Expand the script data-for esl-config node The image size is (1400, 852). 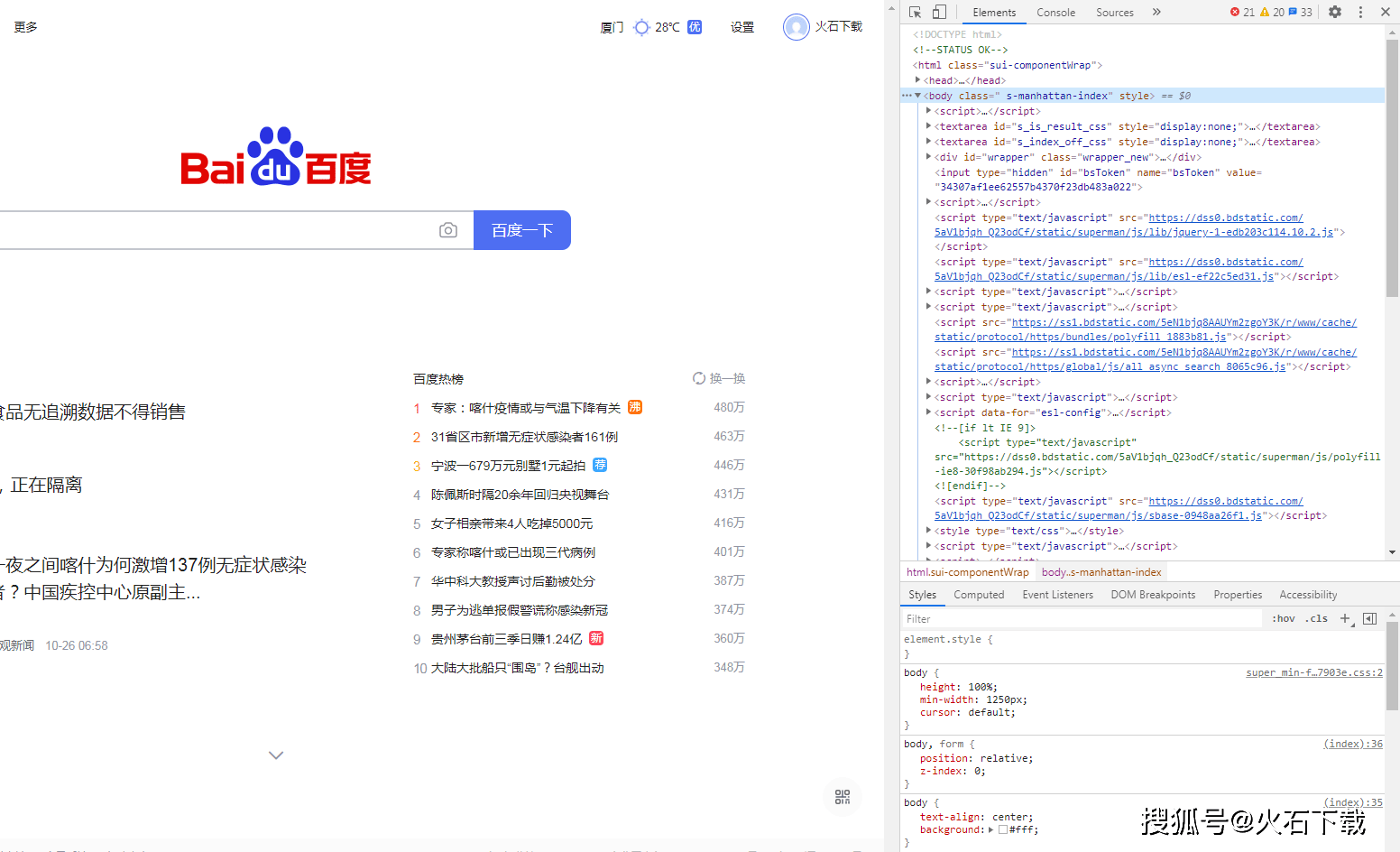coord(928,412)
